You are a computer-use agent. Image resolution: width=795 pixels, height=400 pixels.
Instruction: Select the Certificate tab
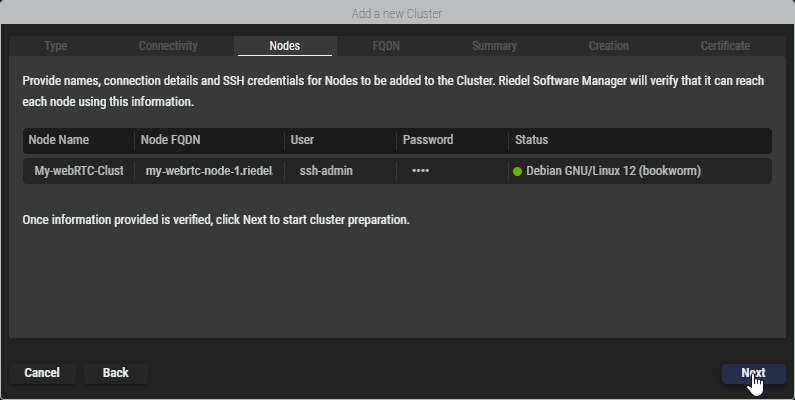(725, 46)
